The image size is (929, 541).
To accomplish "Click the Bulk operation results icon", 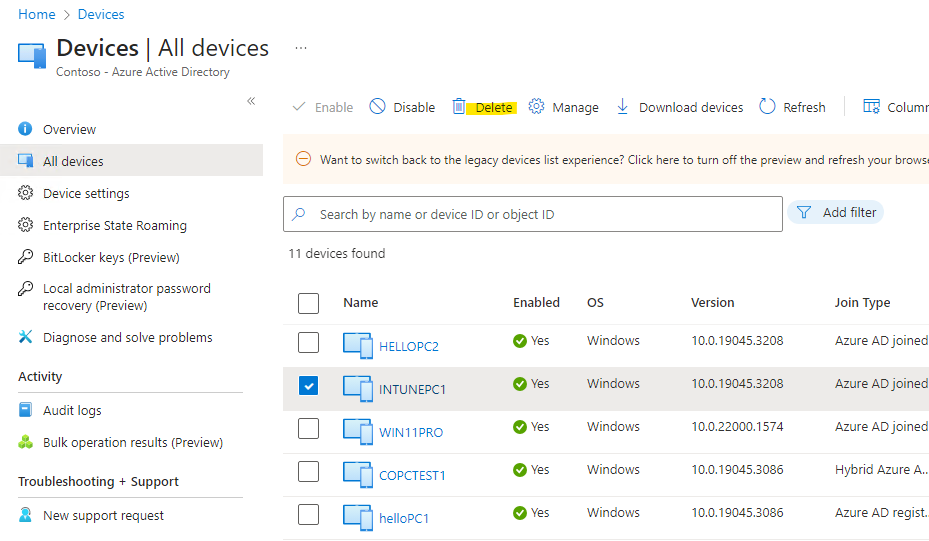I will [25, 442].
